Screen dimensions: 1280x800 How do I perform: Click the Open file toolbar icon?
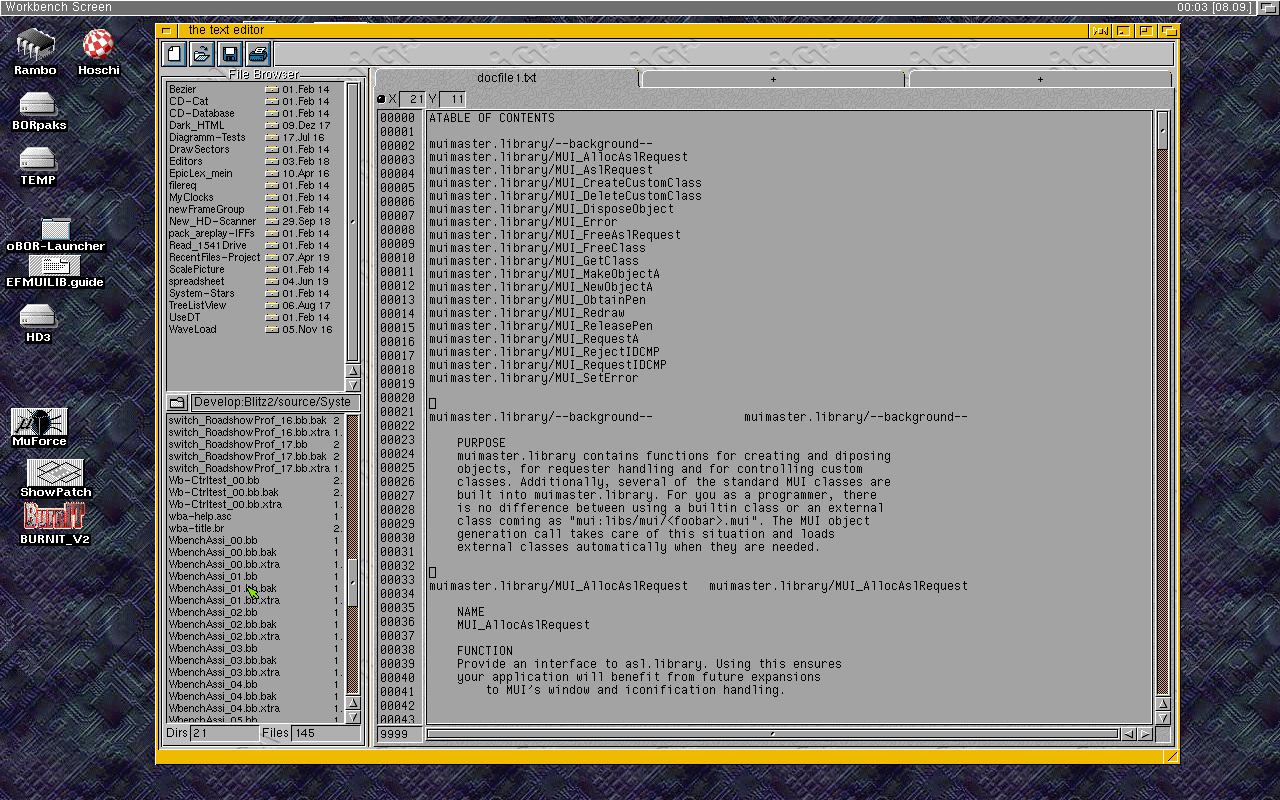click(x=202, y=54)
